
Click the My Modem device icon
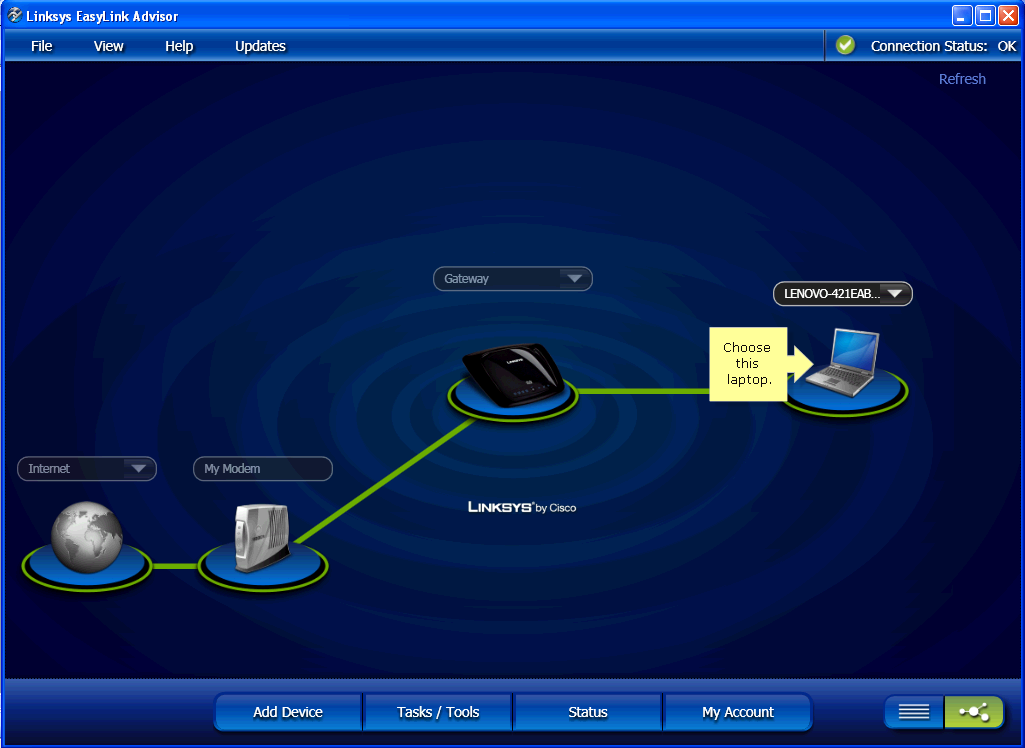pyautogui.click(x=262, y=535)
